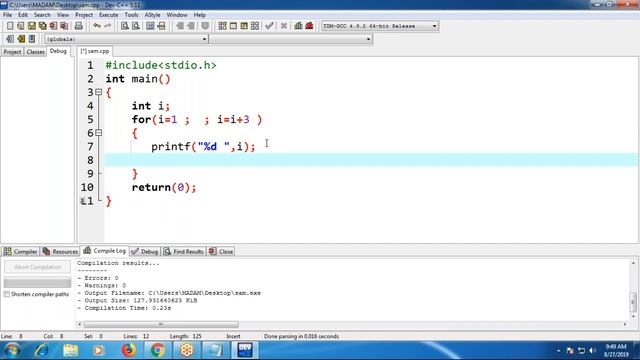The height and width of the screenshot is (360, 640).
Task: Click the Debug checkmark icon
Action: 269,26
